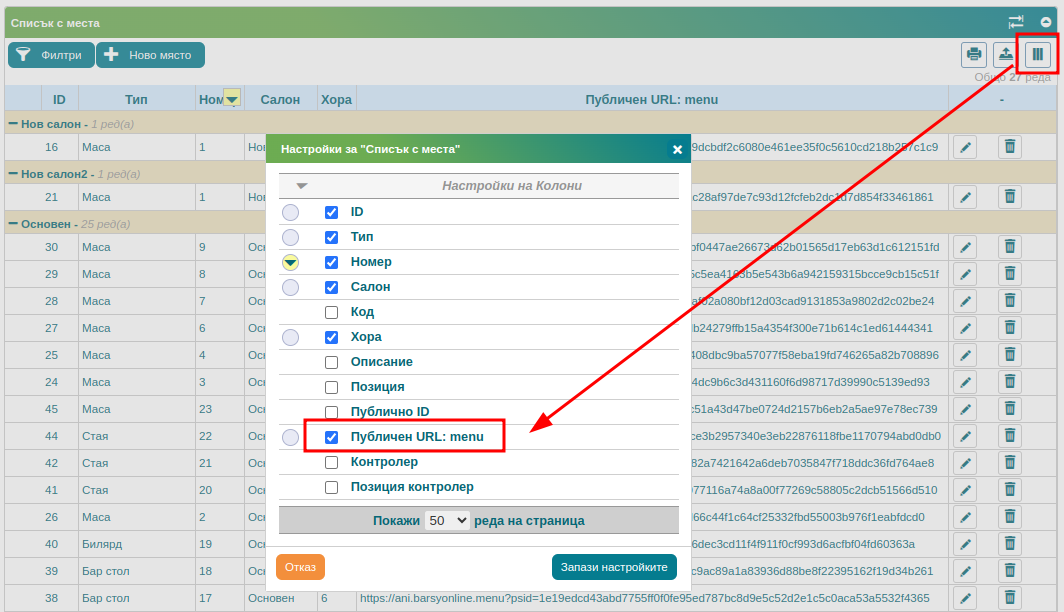Enable the Описание column checkbox

(x=331, y=362)
